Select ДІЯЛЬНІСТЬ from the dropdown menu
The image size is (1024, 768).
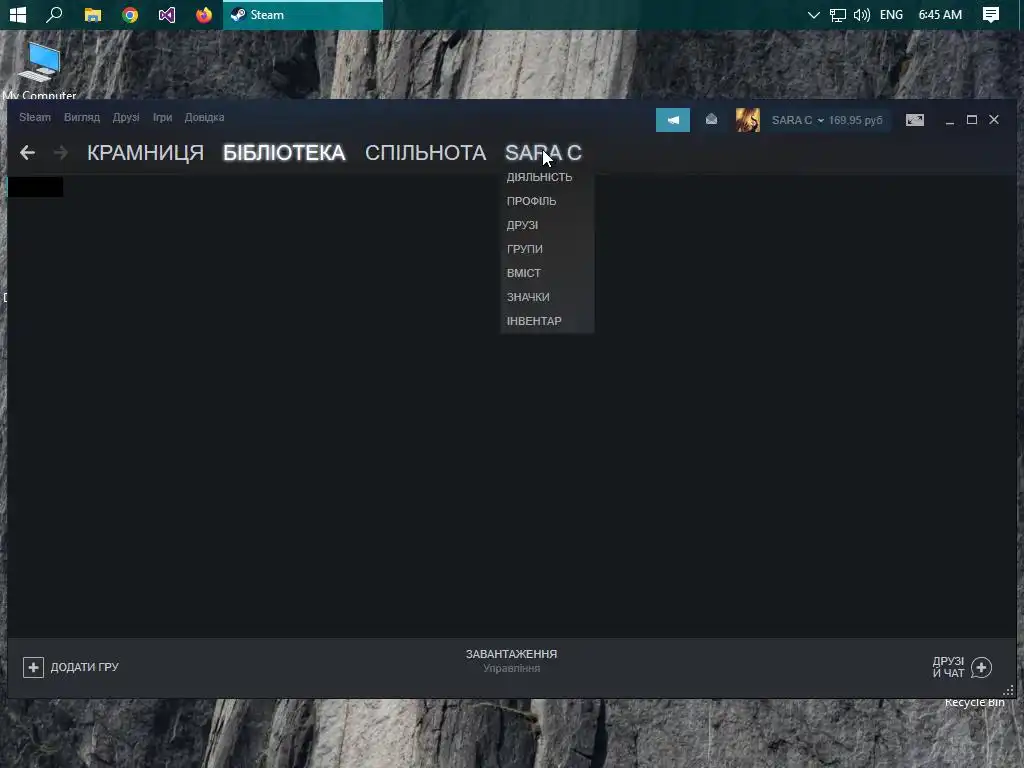(539, 177)
